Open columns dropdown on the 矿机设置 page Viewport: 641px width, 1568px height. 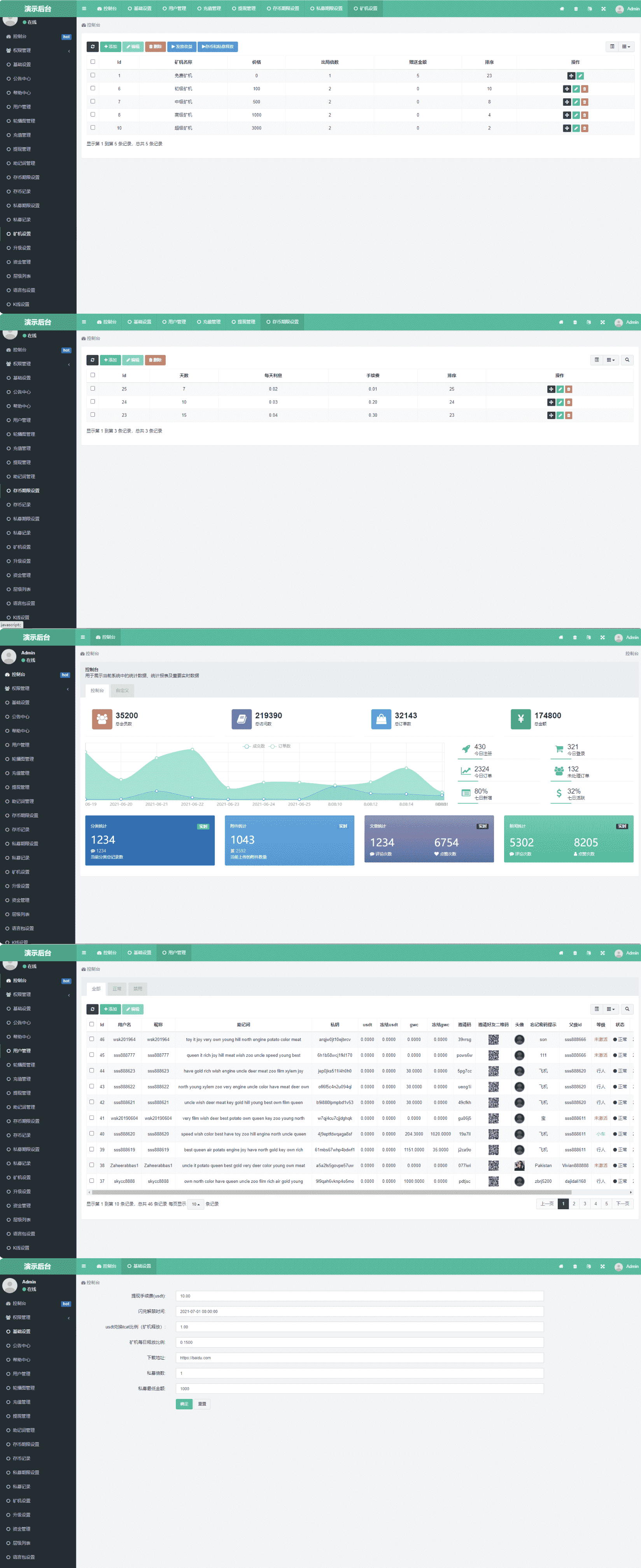pos(626,46)
